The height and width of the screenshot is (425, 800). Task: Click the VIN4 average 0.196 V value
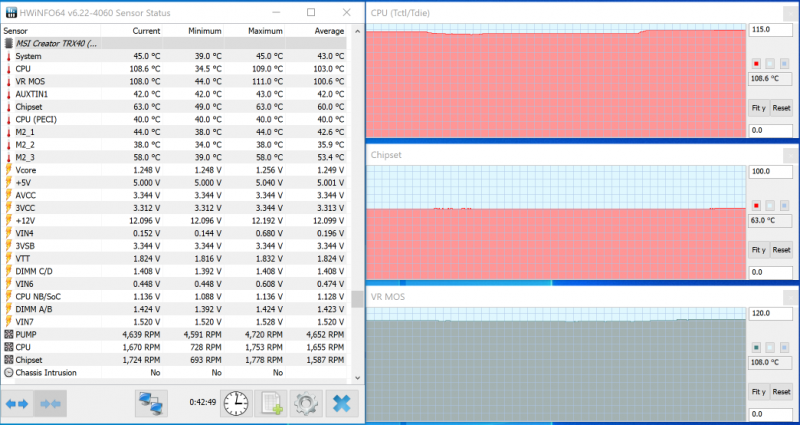coord(329,233)
